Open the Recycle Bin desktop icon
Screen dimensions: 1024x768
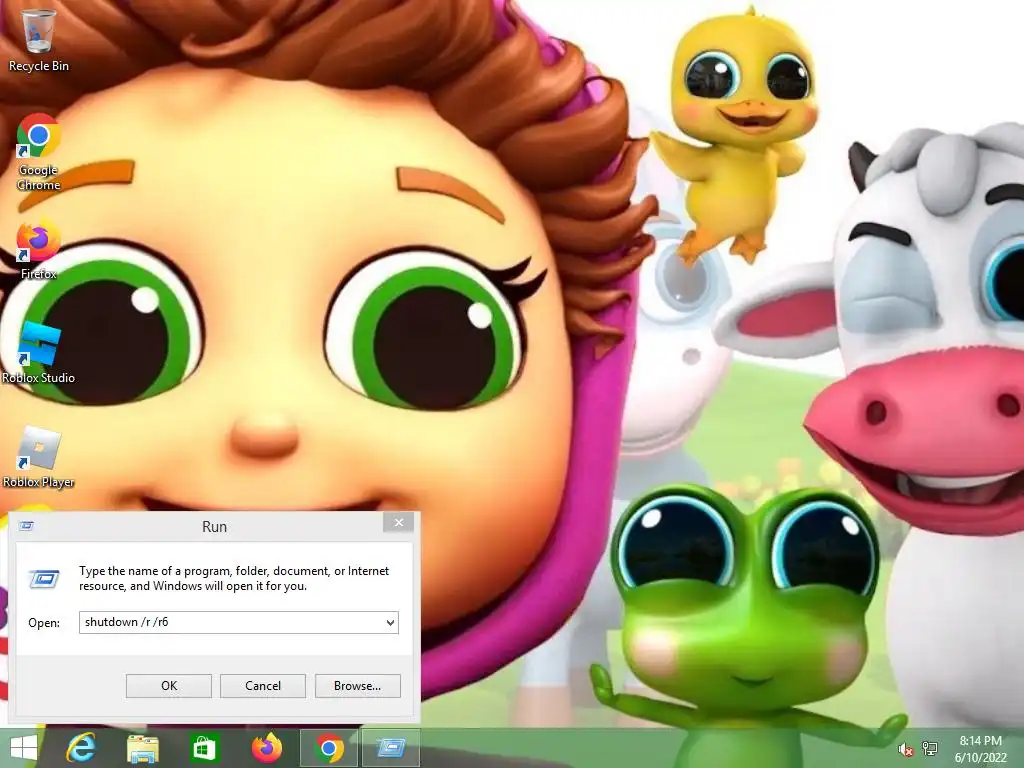coord(39,40)
